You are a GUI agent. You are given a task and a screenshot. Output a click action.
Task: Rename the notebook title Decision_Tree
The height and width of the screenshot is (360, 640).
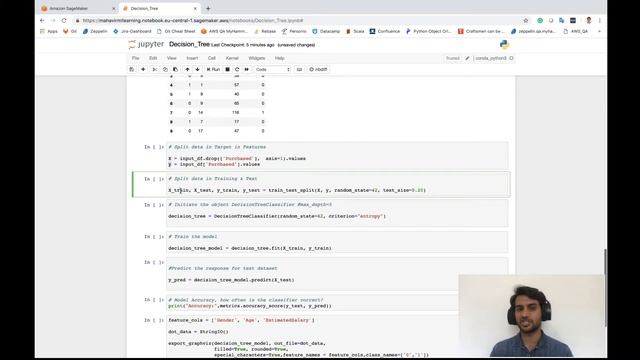click(x=189, y=44)
